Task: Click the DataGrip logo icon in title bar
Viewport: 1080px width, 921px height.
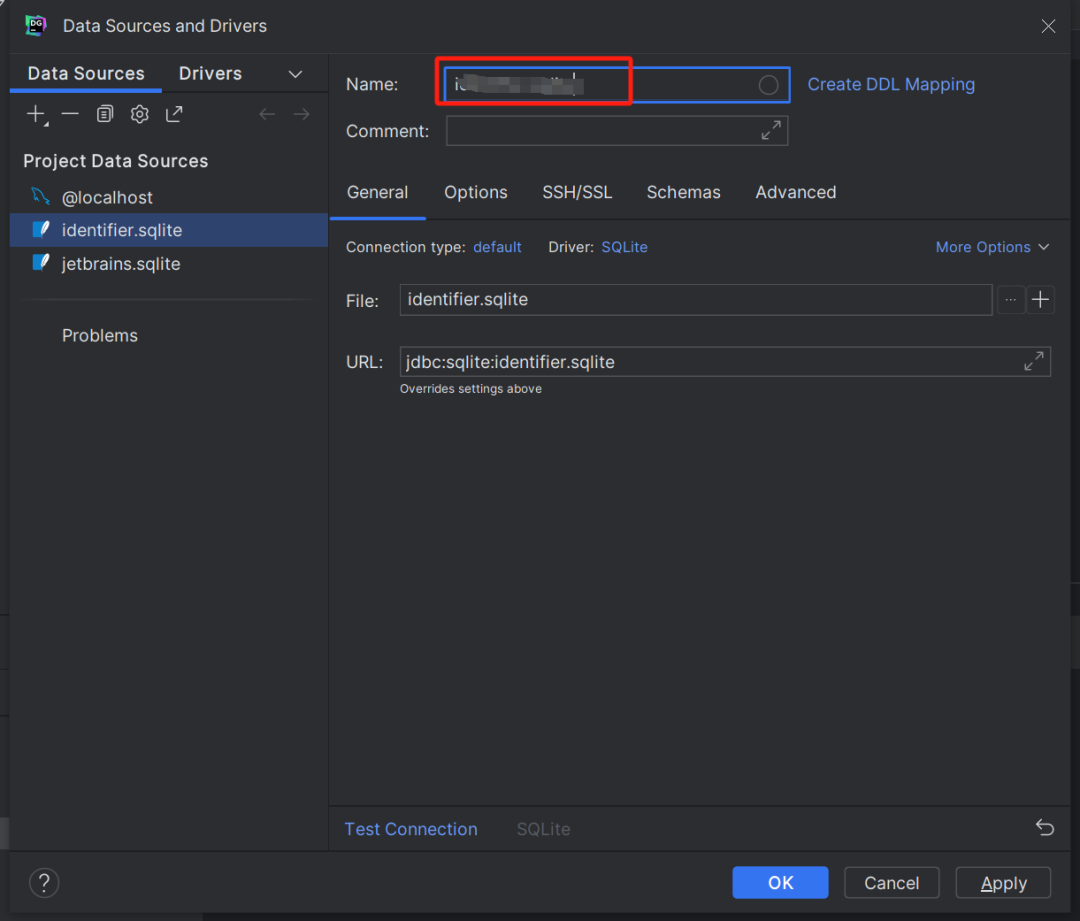Action: click(x=36, y=25)
